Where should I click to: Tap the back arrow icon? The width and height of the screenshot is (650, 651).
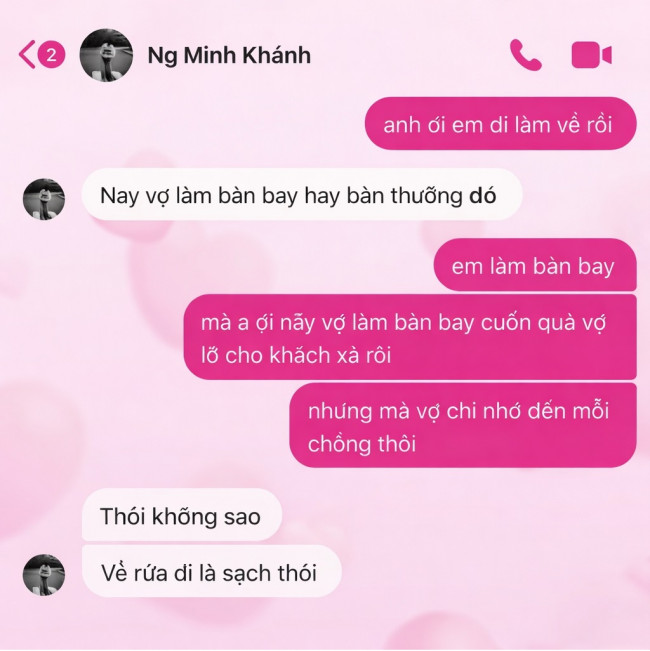click(x=26, y=55)
